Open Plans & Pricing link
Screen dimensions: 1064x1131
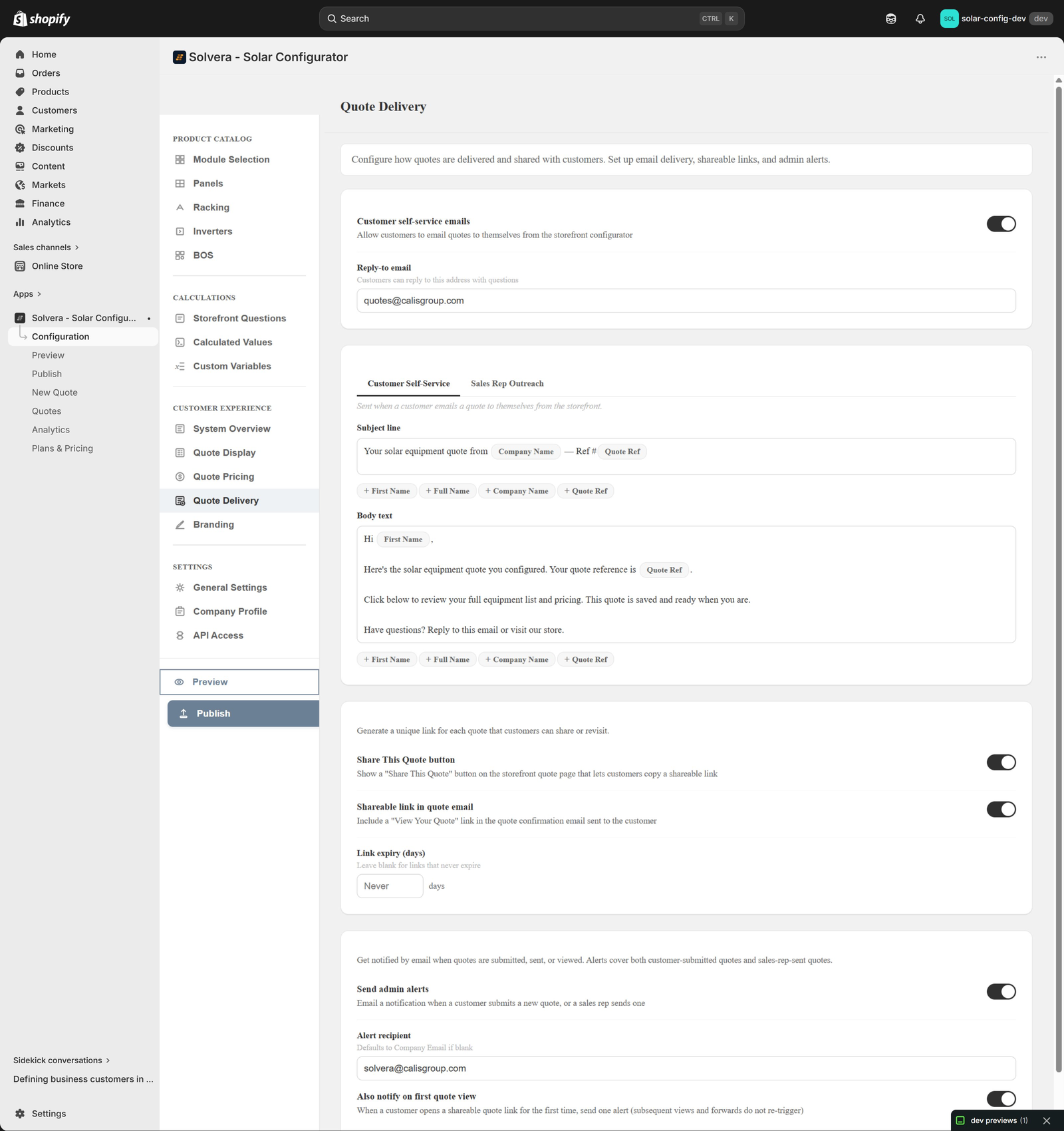click(x=63, y=448)
